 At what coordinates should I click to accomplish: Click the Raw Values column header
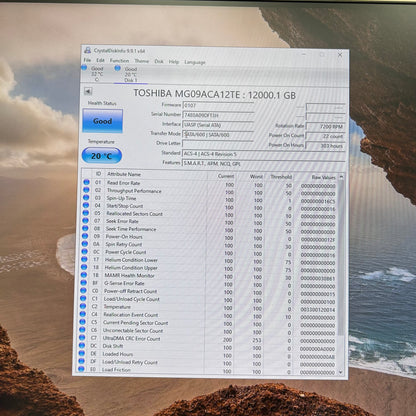pyautogui.click(x=323, y=177)
